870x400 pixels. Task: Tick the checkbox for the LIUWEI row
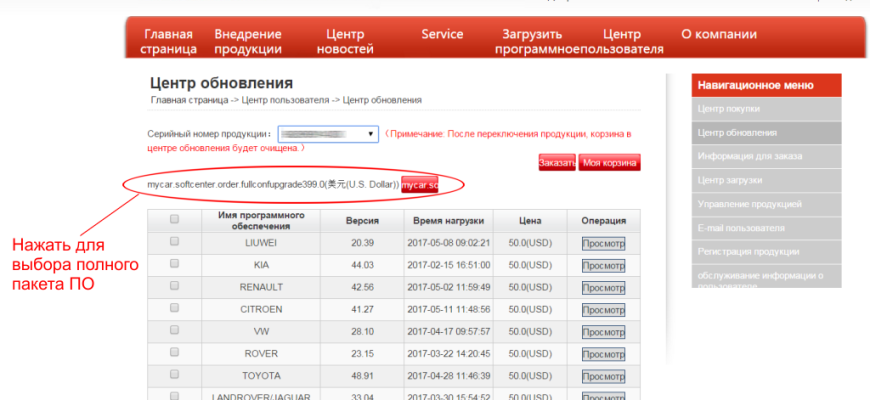175,242
